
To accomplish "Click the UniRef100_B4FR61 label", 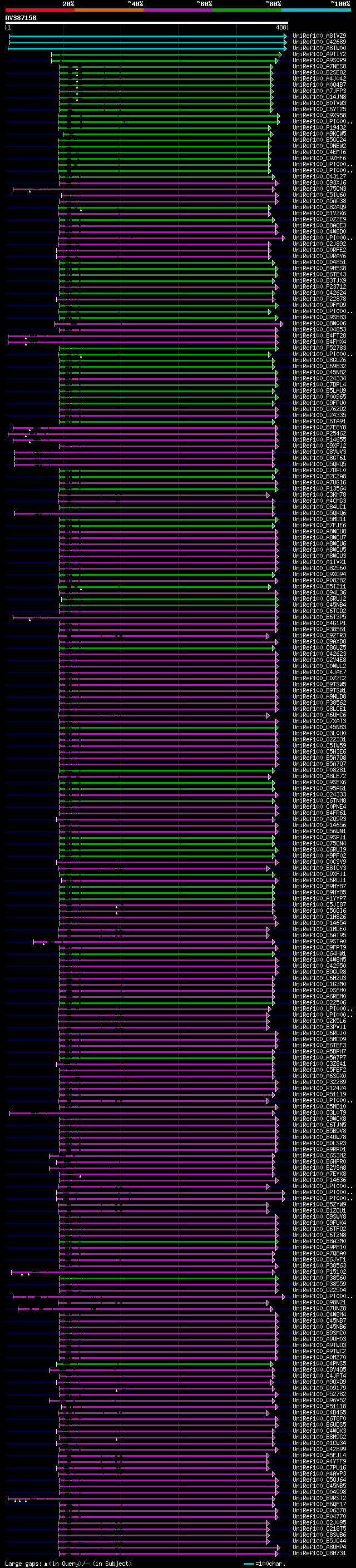I will pos(319,813).
